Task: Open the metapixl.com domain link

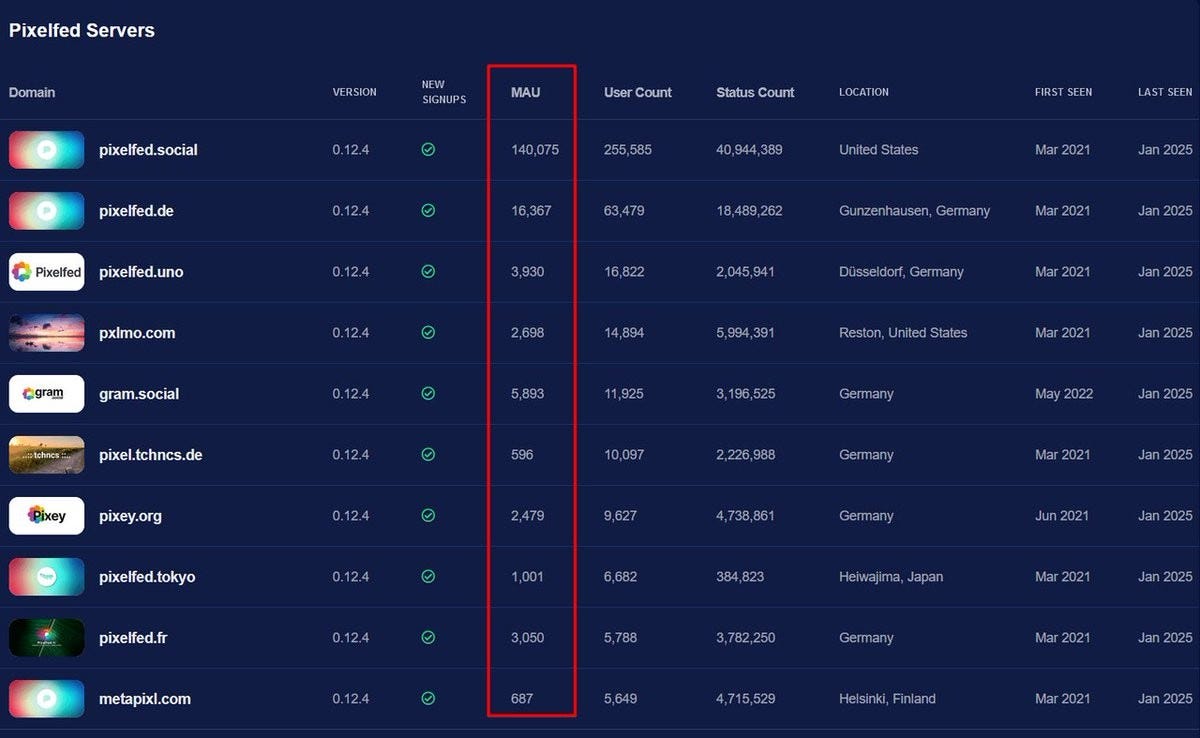Action: (145, 699)
